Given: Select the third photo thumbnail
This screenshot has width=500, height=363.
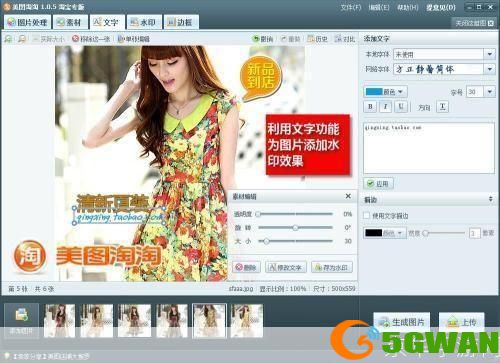Looking at the screenshot, I should click(134, 320).
